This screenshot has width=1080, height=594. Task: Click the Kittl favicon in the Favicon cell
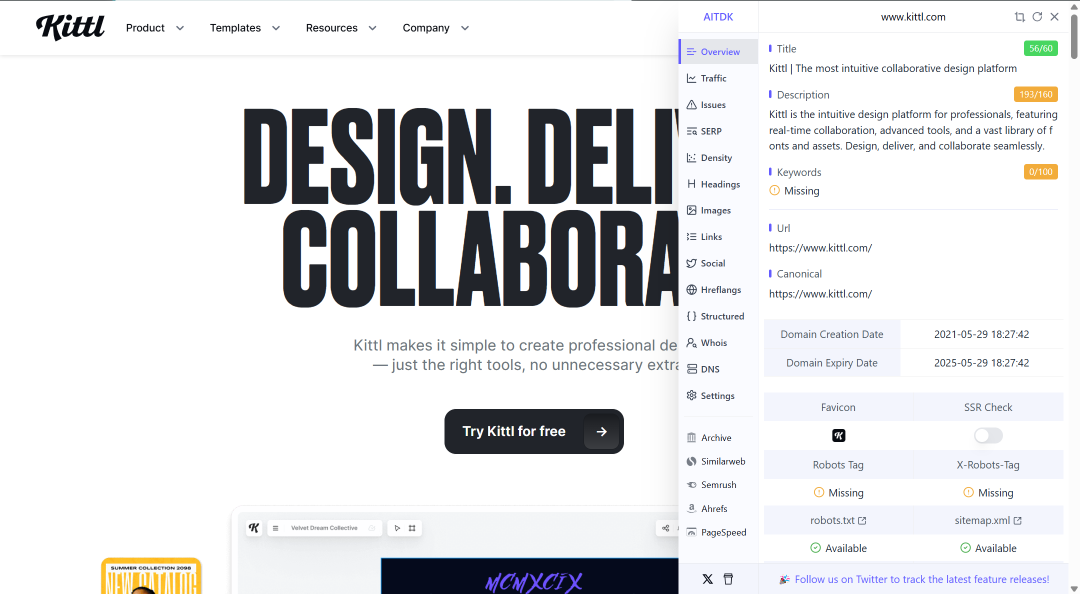pos(838,436)
